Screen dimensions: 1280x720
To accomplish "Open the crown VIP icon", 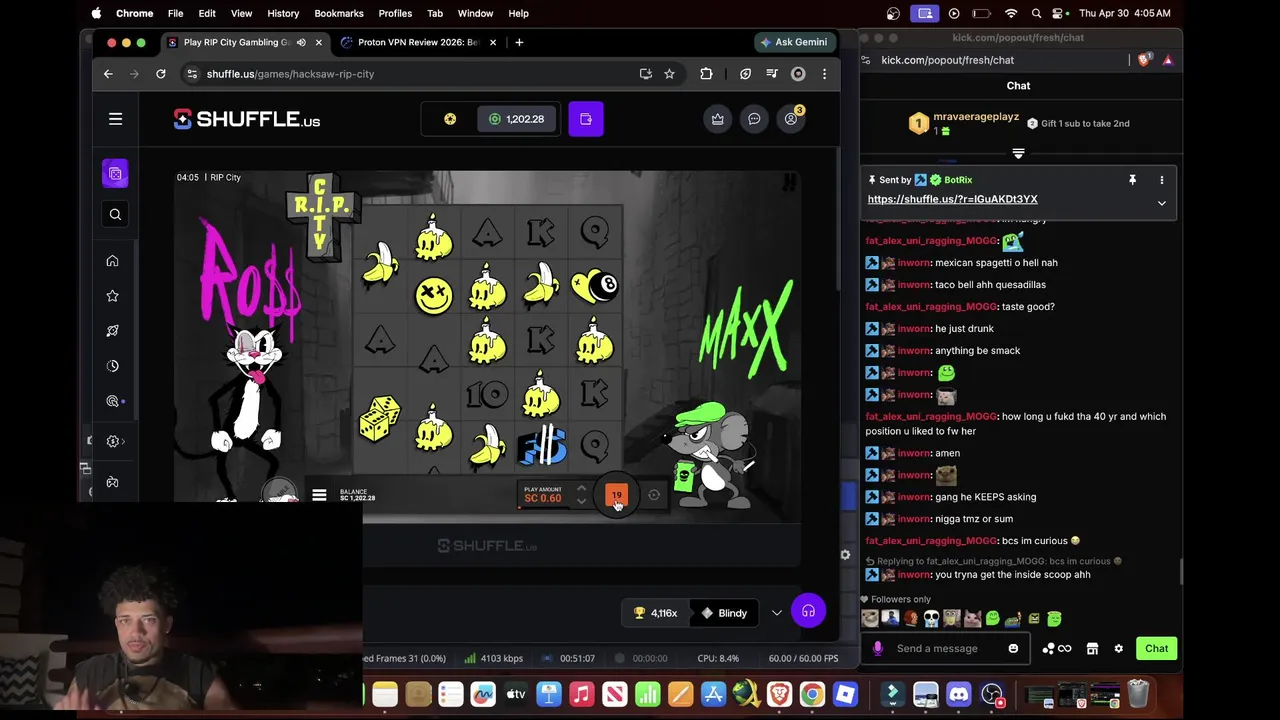I will click(717, 119).
